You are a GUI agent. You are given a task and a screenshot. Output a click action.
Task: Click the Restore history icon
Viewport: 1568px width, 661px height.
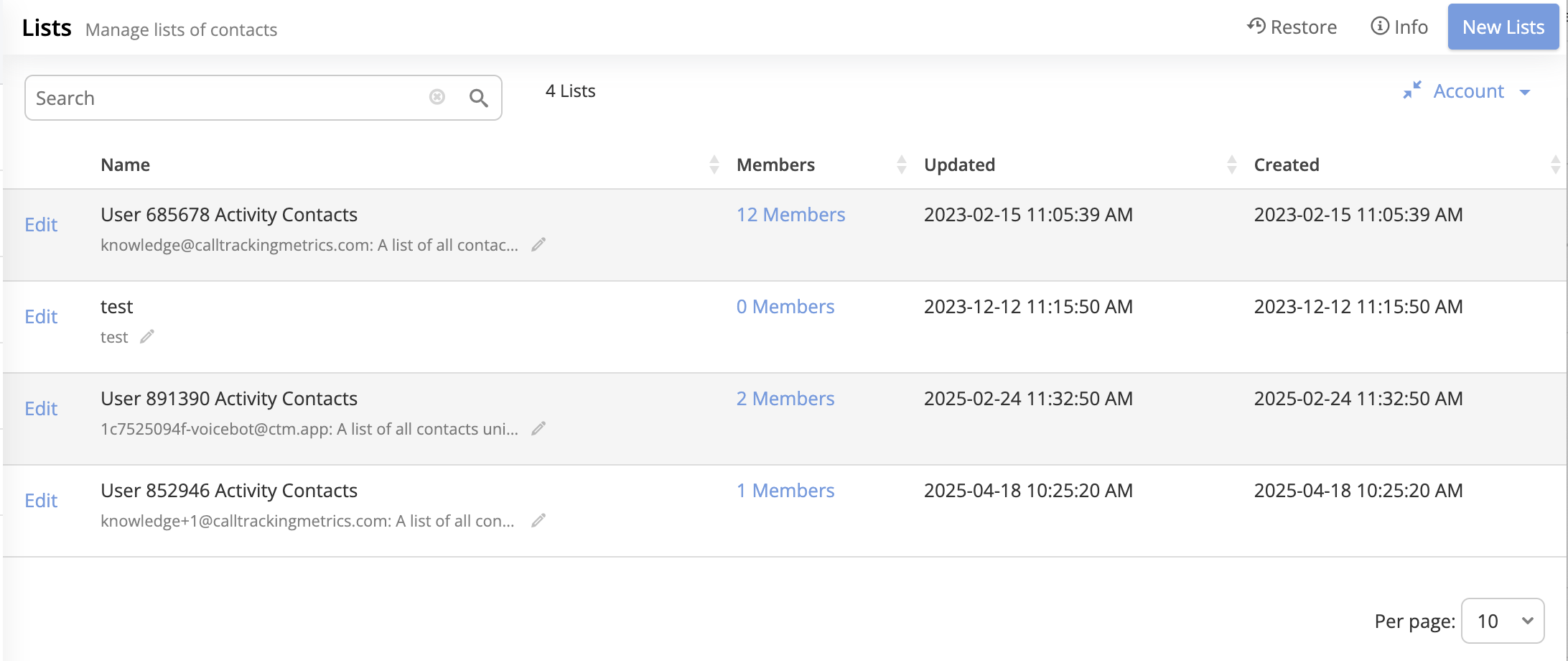[x=1256, y=27]
